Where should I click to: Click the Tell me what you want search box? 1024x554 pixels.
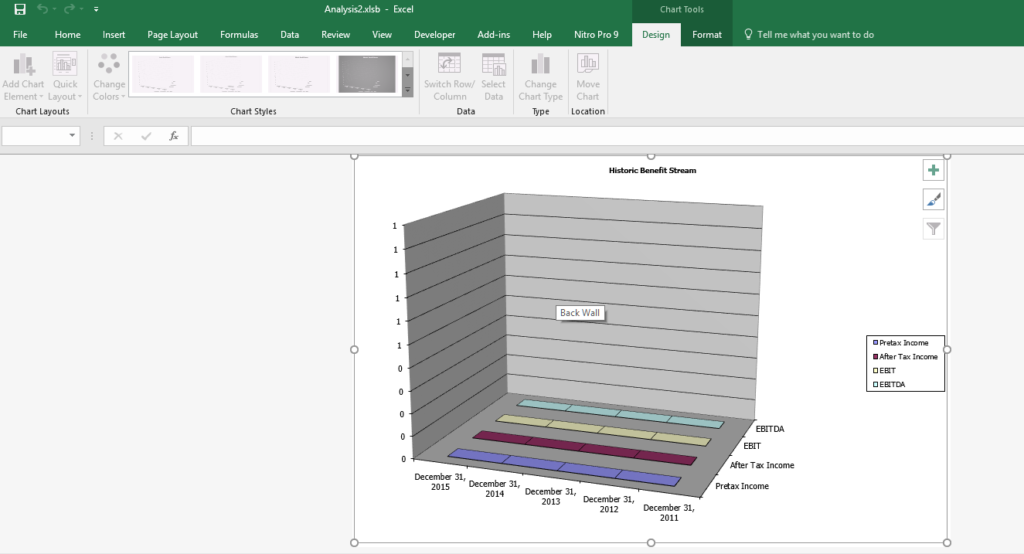[x=815, y=34]
